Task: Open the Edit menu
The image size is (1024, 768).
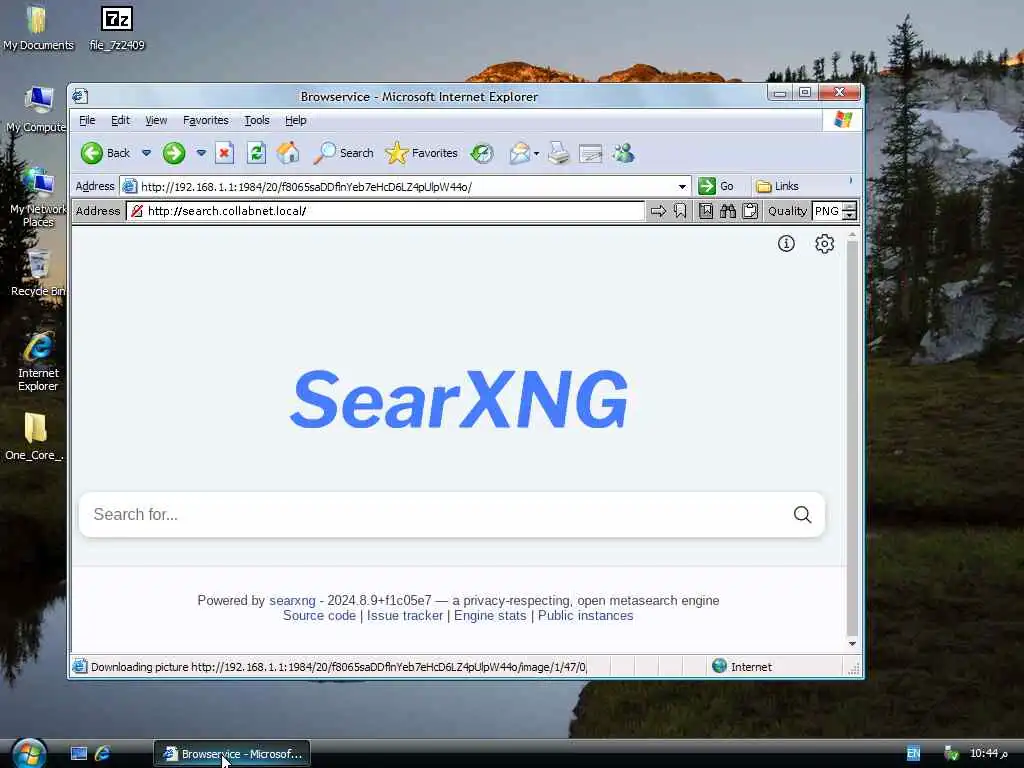Action: (x=120, y=120)
